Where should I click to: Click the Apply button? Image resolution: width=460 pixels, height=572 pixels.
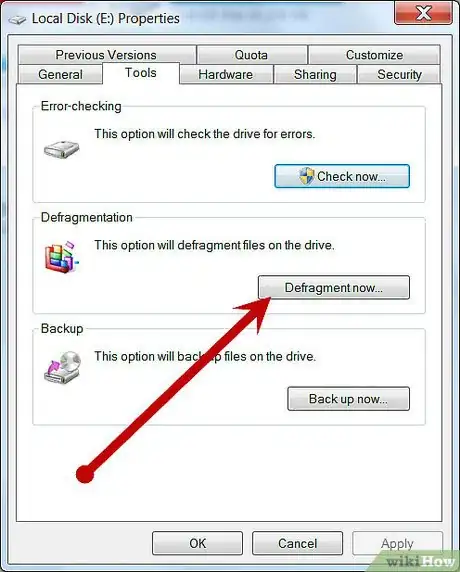397,543
